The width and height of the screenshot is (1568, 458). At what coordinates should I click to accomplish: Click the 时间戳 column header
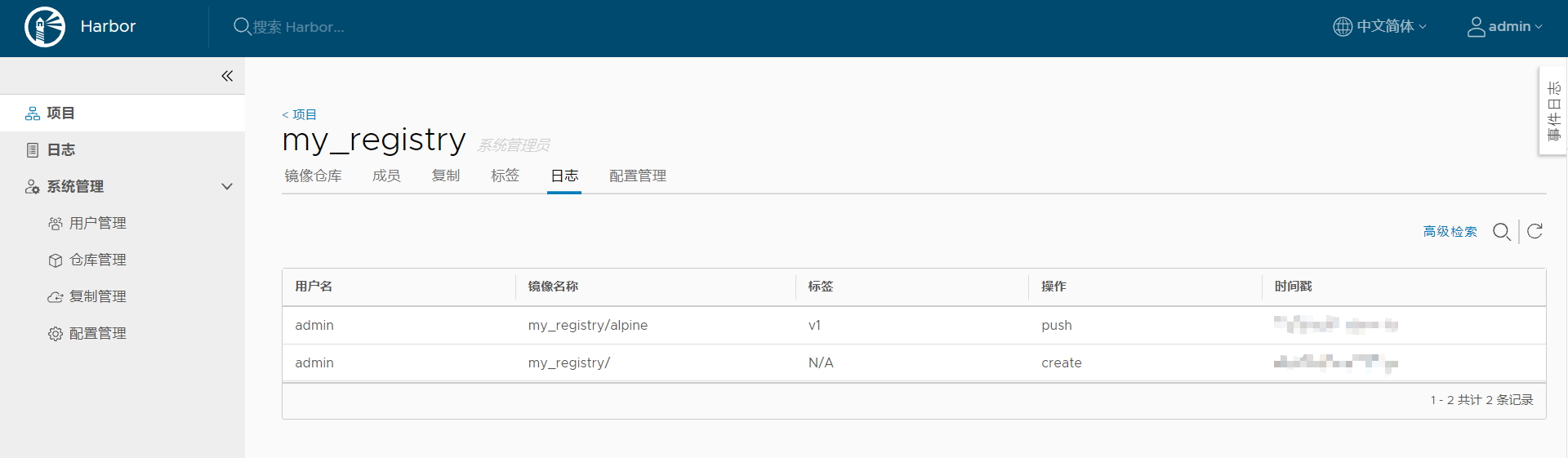click(x=1293, y=287)
